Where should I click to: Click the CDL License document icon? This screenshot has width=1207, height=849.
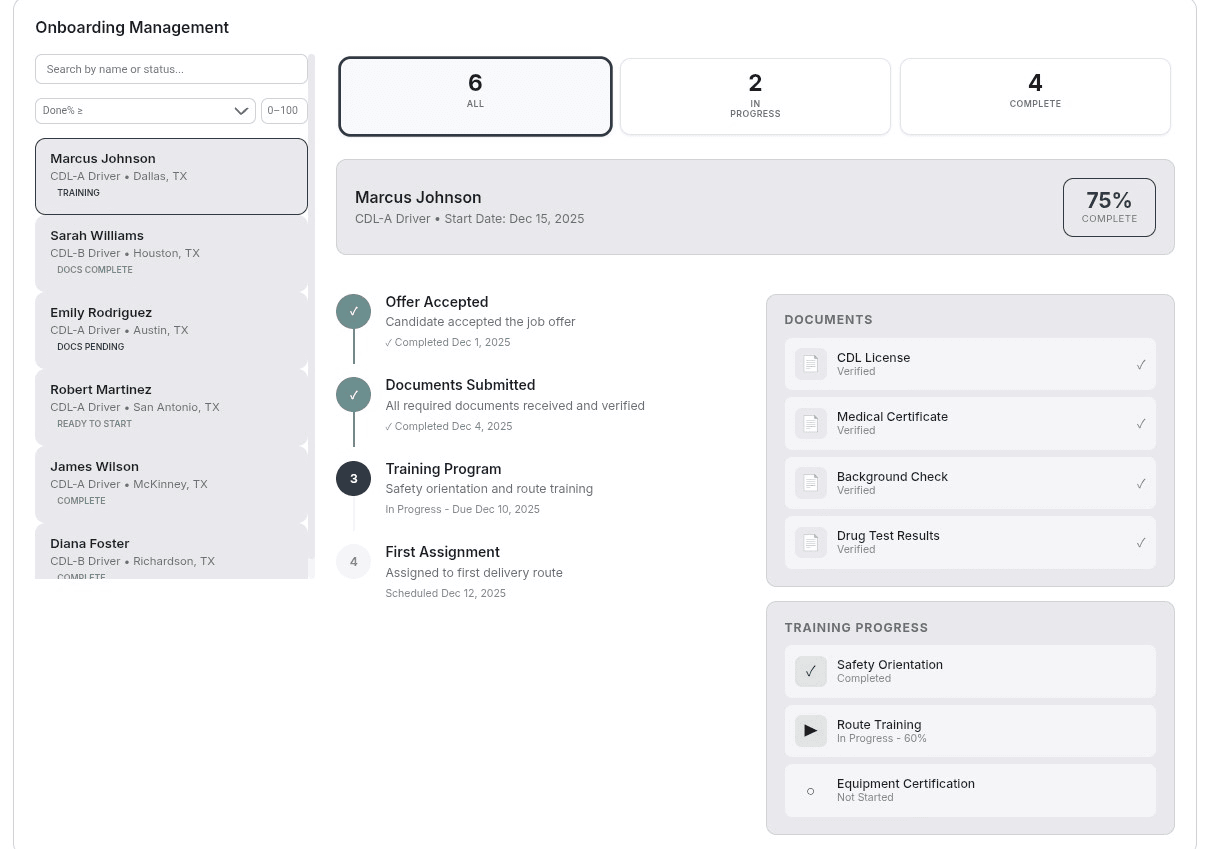coord(811,364)
